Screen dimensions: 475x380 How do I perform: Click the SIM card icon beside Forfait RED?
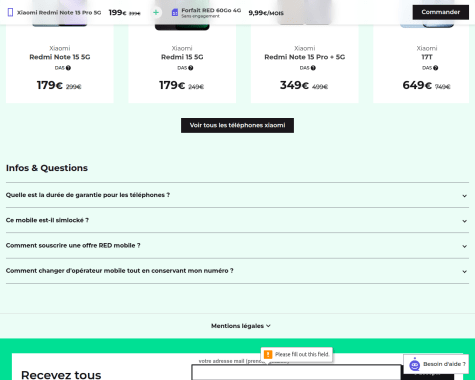[x=175, y=13]
